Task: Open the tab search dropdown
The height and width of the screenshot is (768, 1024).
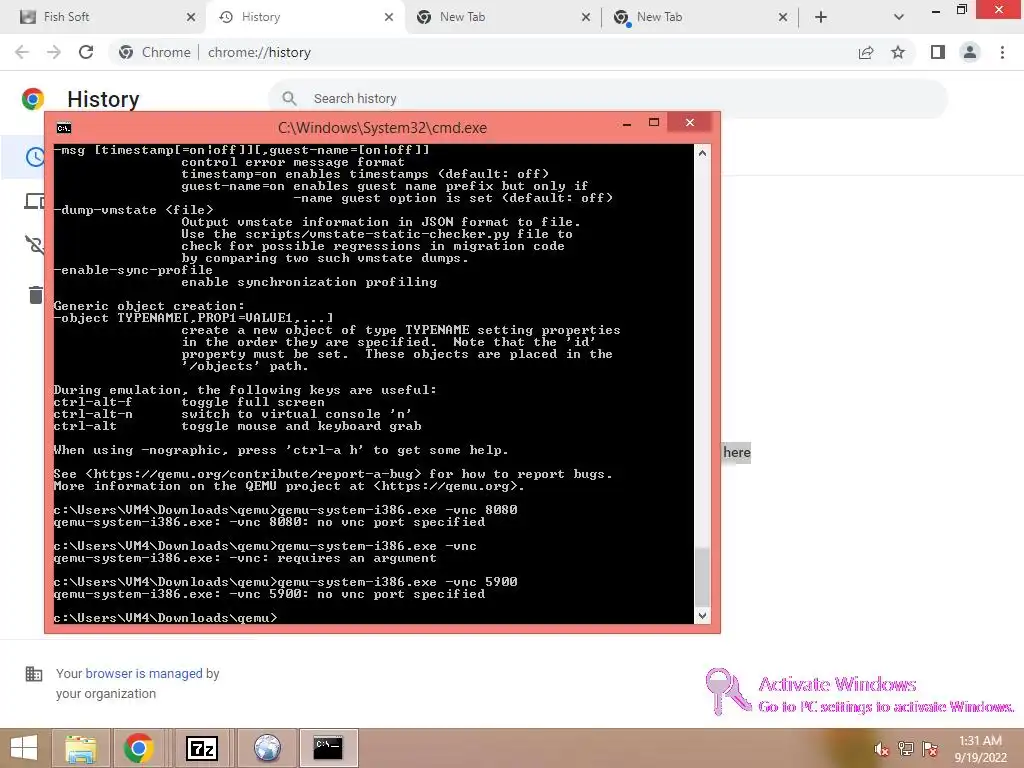Action: click(899, 17)
